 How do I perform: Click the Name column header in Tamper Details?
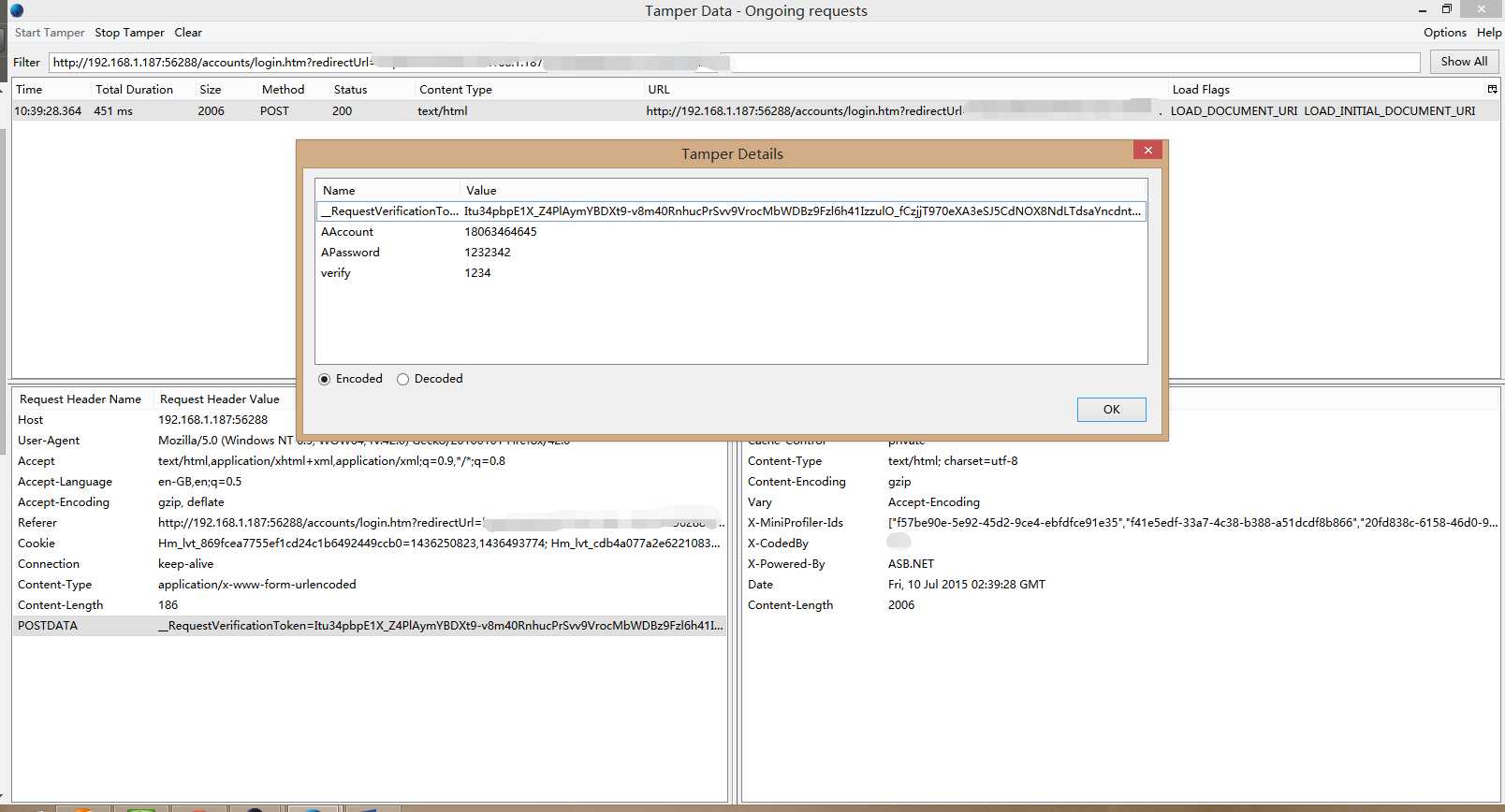click(x=387, y=190)
